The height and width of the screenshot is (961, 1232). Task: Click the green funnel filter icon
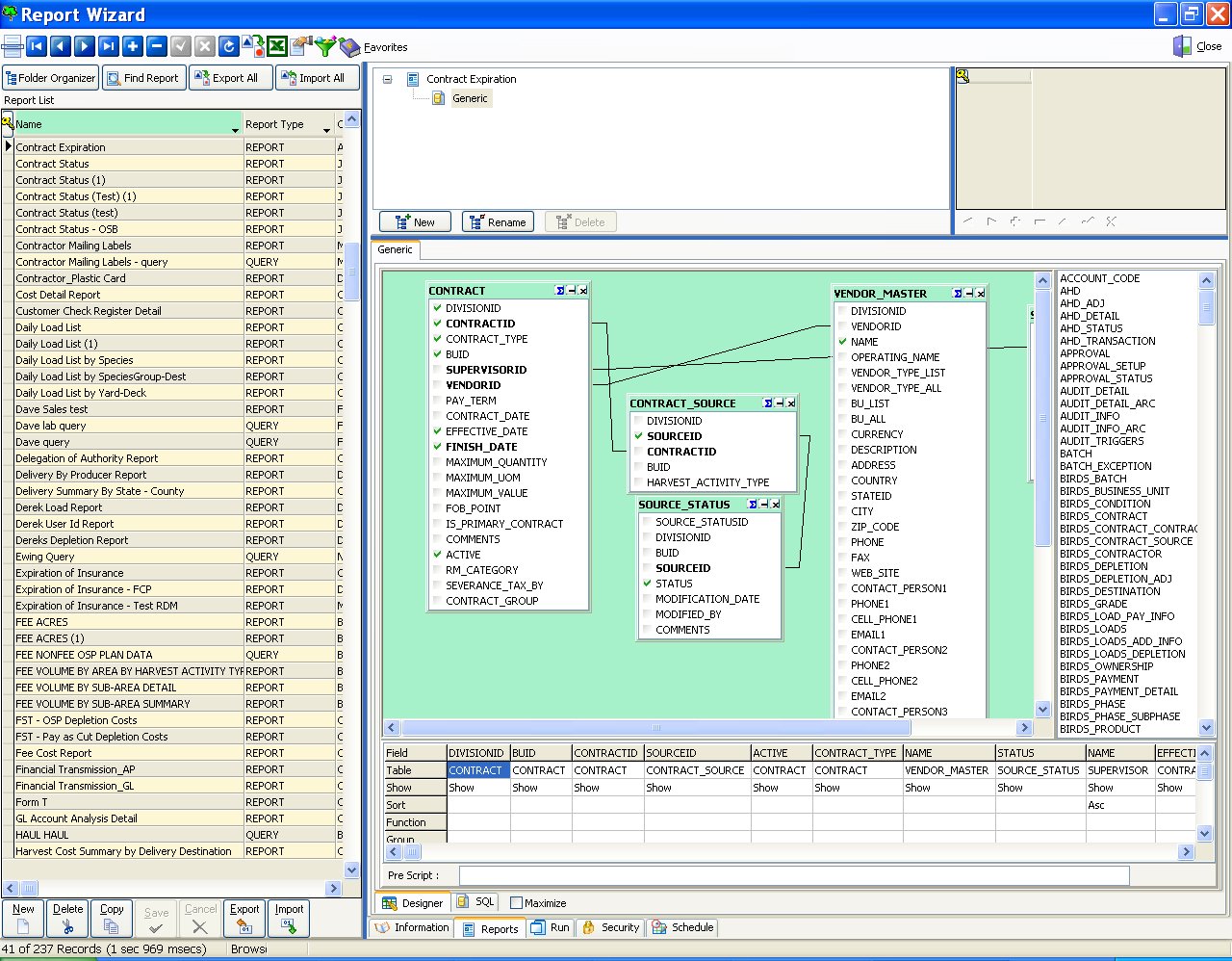325,46
